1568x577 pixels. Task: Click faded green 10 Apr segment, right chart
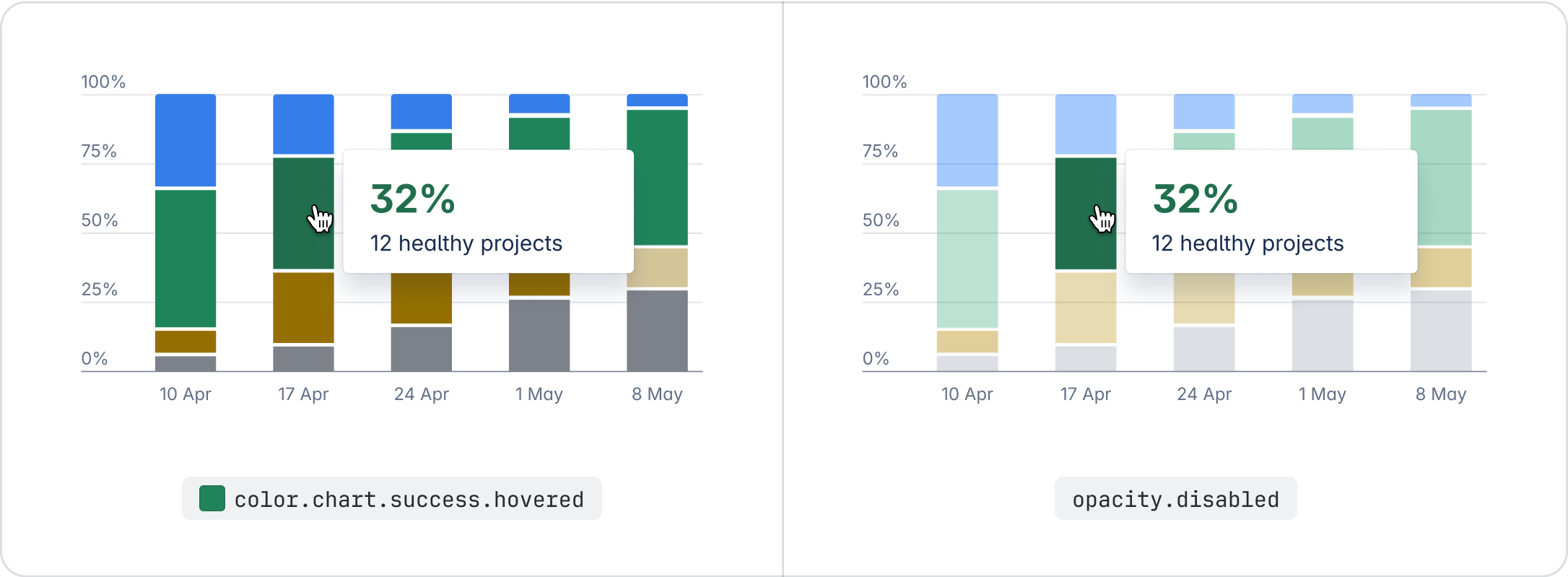(x=967, y=259)
